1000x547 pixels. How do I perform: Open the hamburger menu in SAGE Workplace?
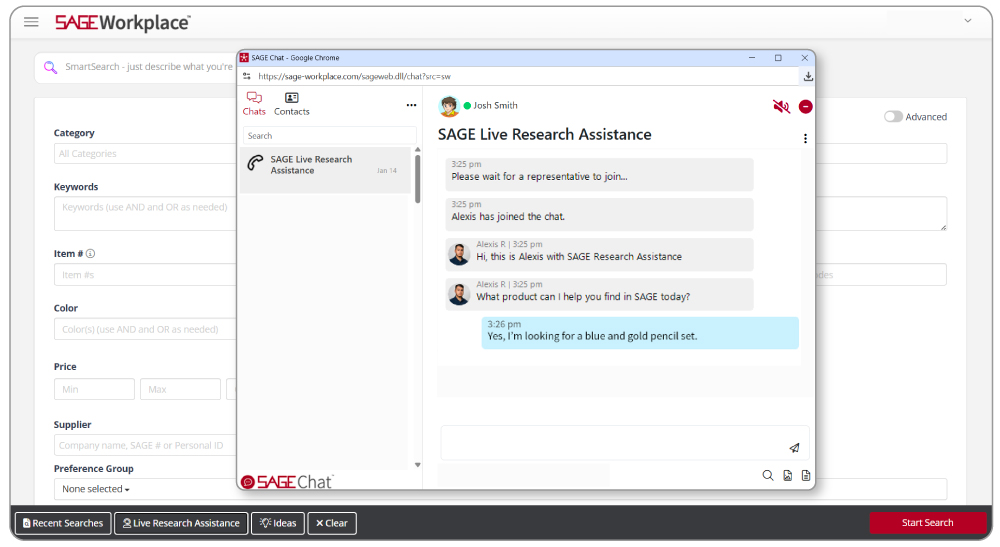31,22
